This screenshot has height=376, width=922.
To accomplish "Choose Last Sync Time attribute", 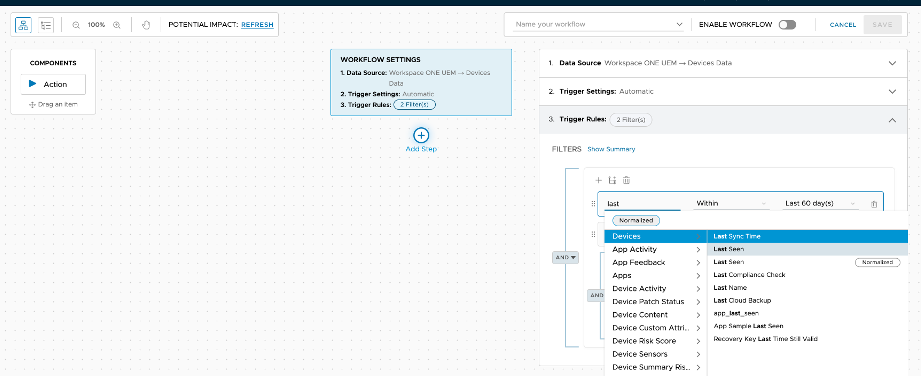I will tap(807, 236).
